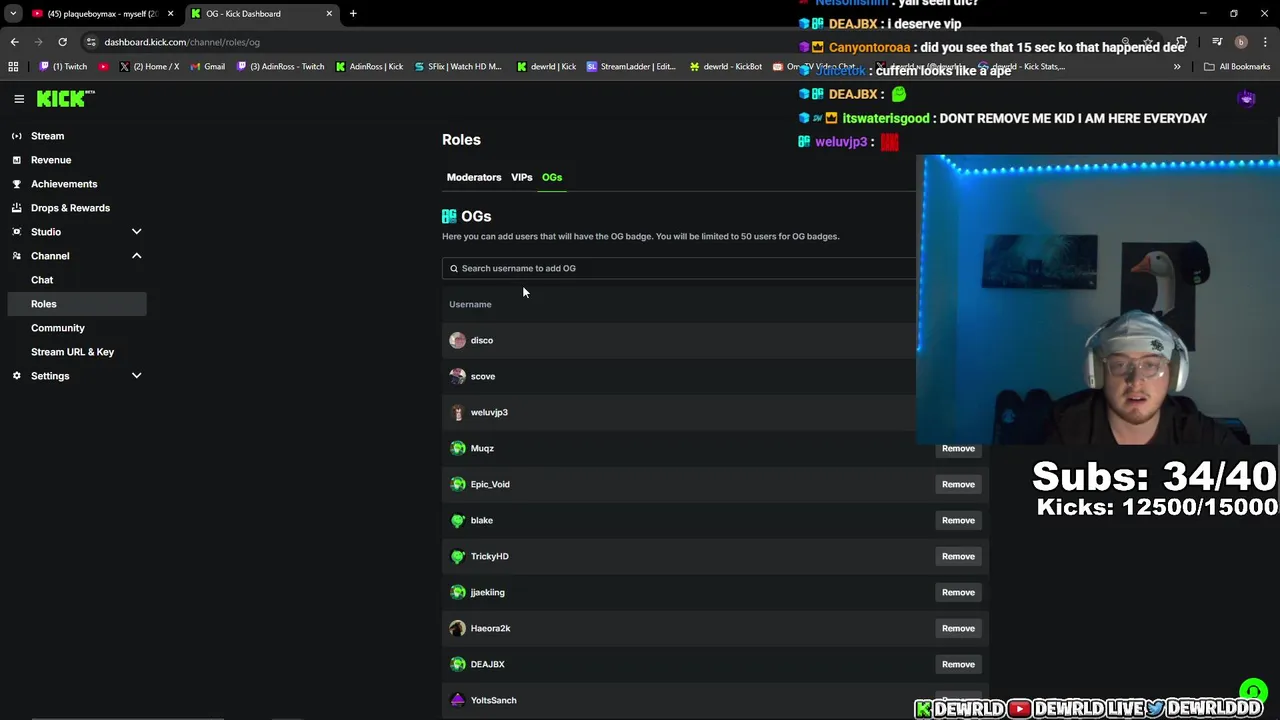Click weluvjp3's avatar

coord(458,412)
